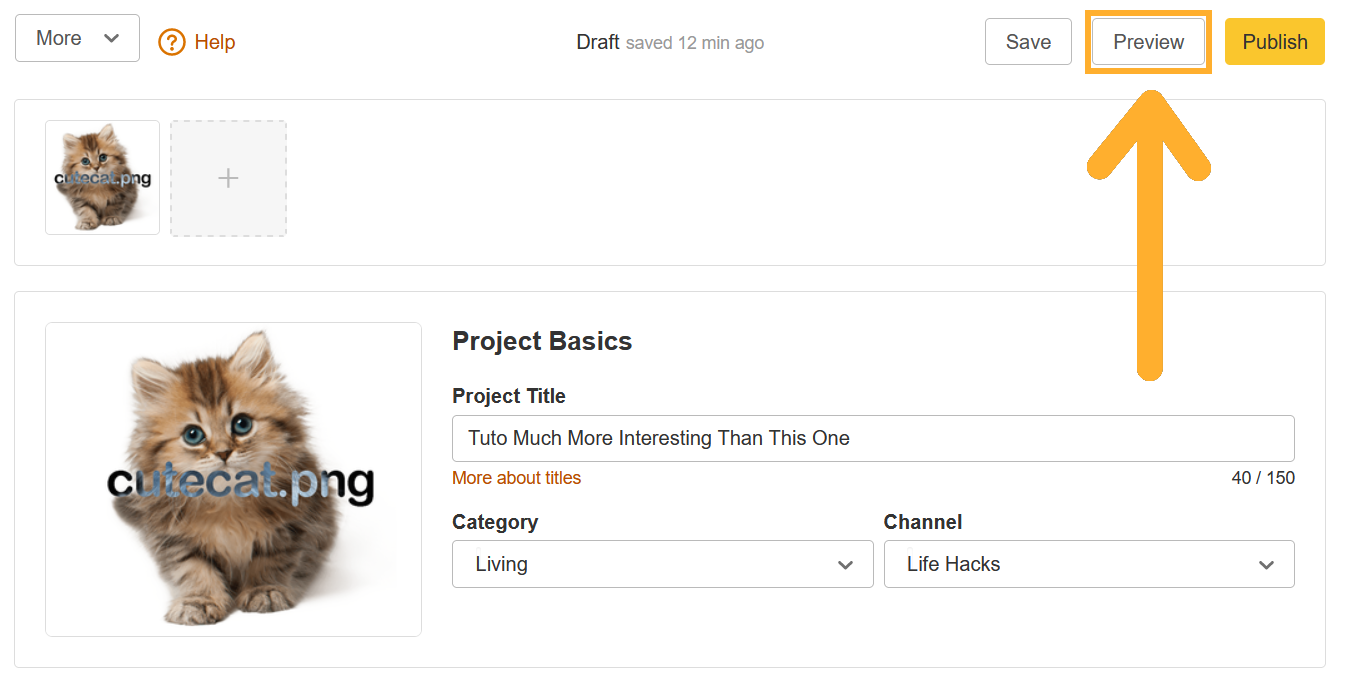Follow the More about titles link
Screen dimensions: 1346x684
(x=516, y=478)
